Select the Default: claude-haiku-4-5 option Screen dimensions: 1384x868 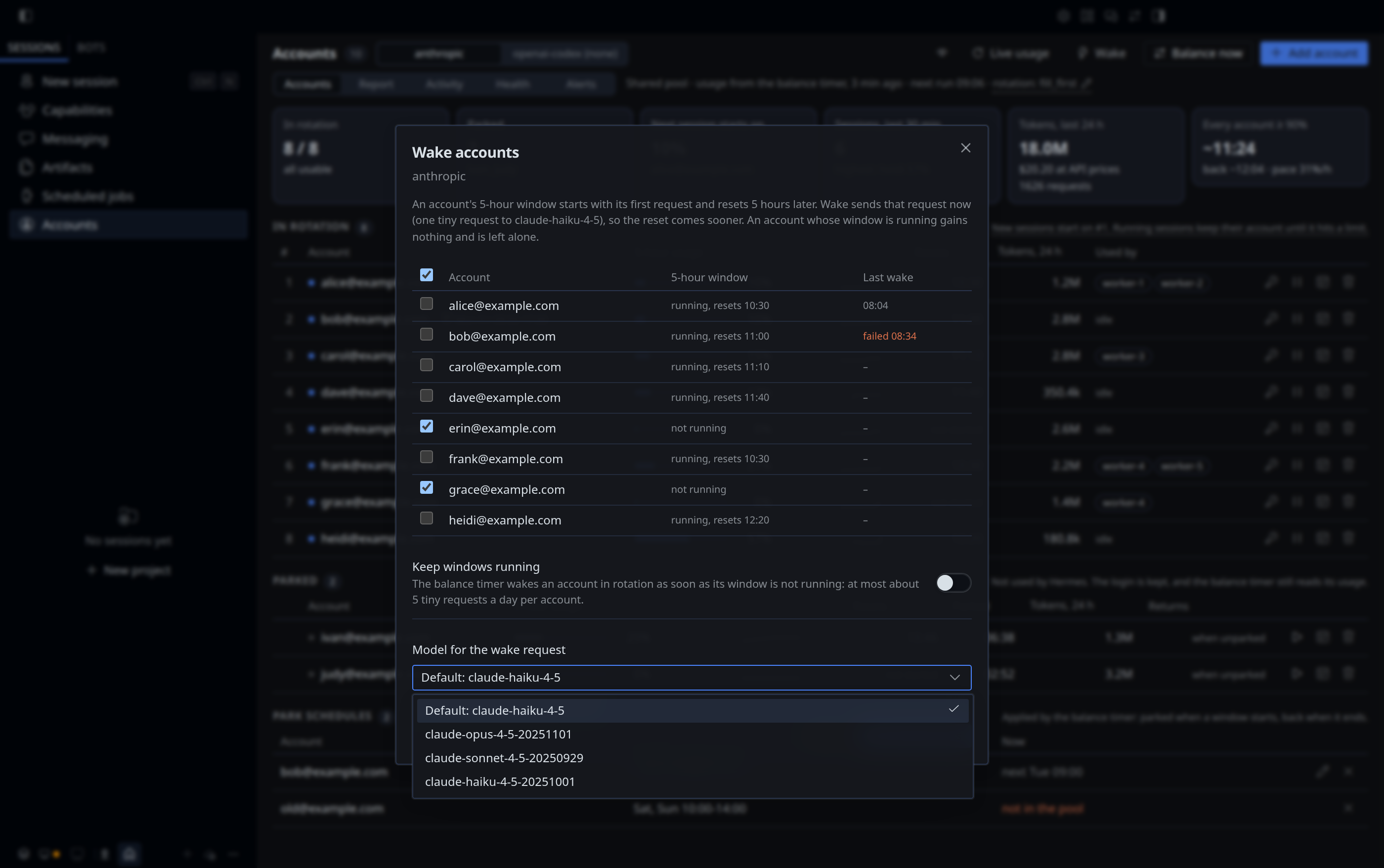pyautogui.click(x=692, y=711)
